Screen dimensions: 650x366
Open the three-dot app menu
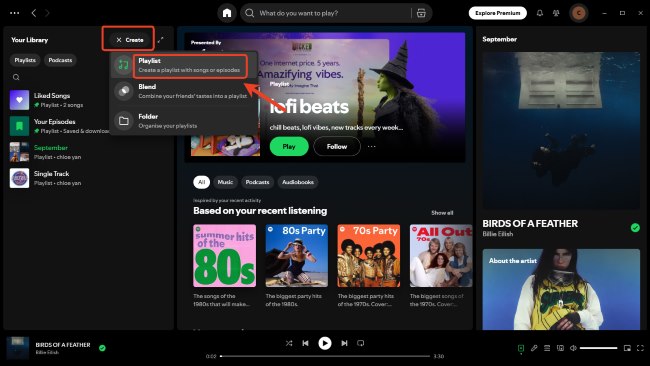tap(15, 13)
